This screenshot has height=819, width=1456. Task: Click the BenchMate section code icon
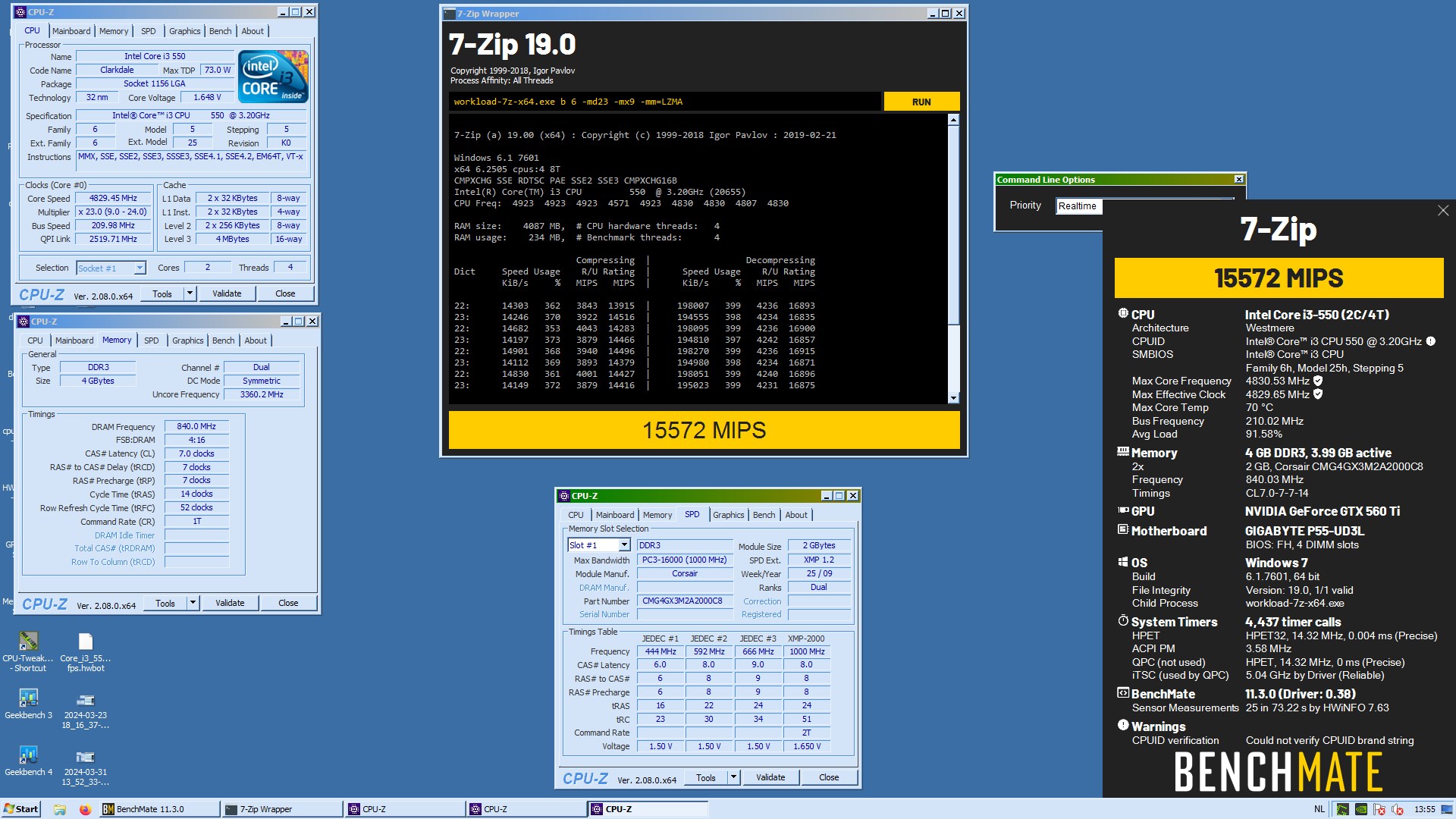(1123, 692)
